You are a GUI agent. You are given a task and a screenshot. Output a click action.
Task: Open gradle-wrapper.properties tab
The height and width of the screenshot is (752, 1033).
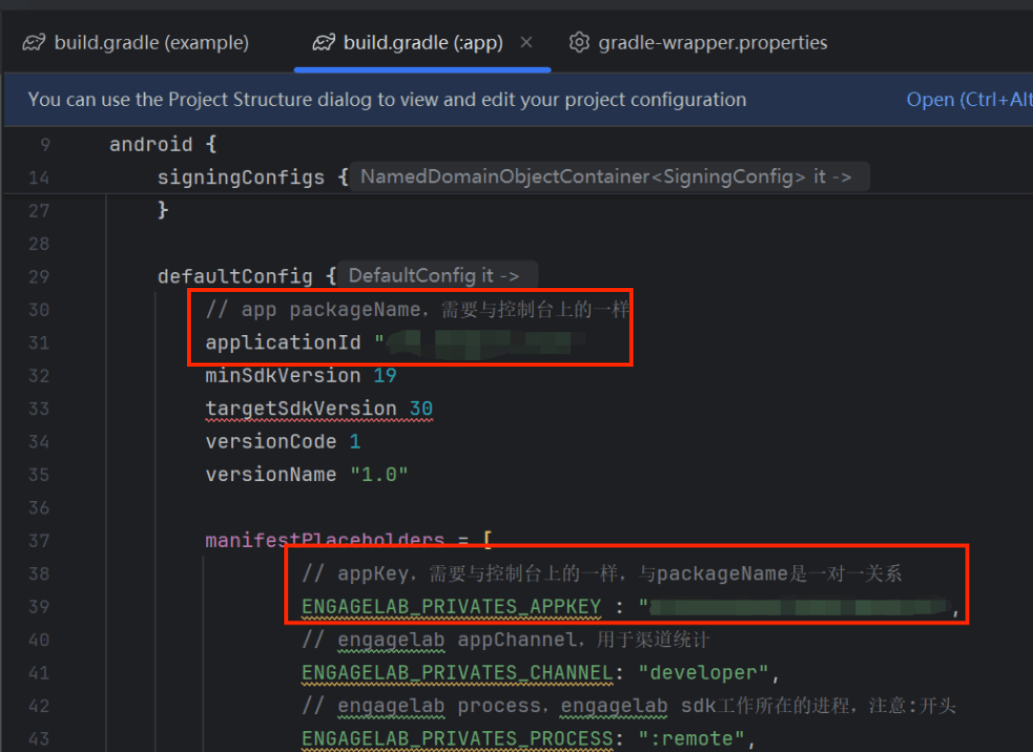698,43
